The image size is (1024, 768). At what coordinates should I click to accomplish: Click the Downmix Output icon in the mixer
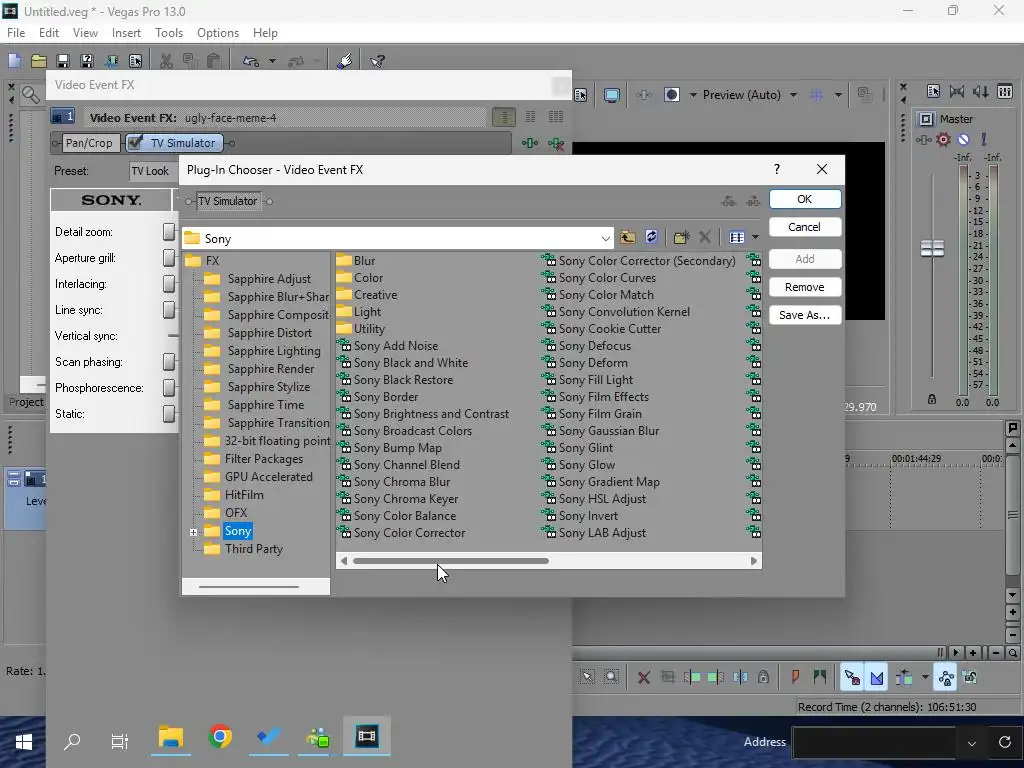coord(957,91)
